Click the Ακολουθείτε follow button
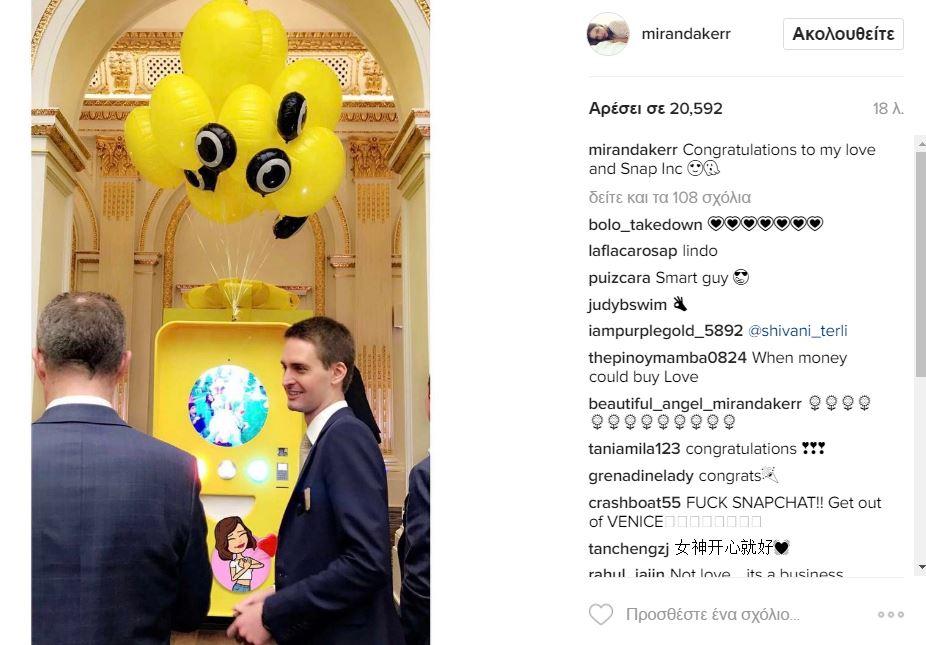The height and width of the screenshot is (645, 926). pos(843,34)
